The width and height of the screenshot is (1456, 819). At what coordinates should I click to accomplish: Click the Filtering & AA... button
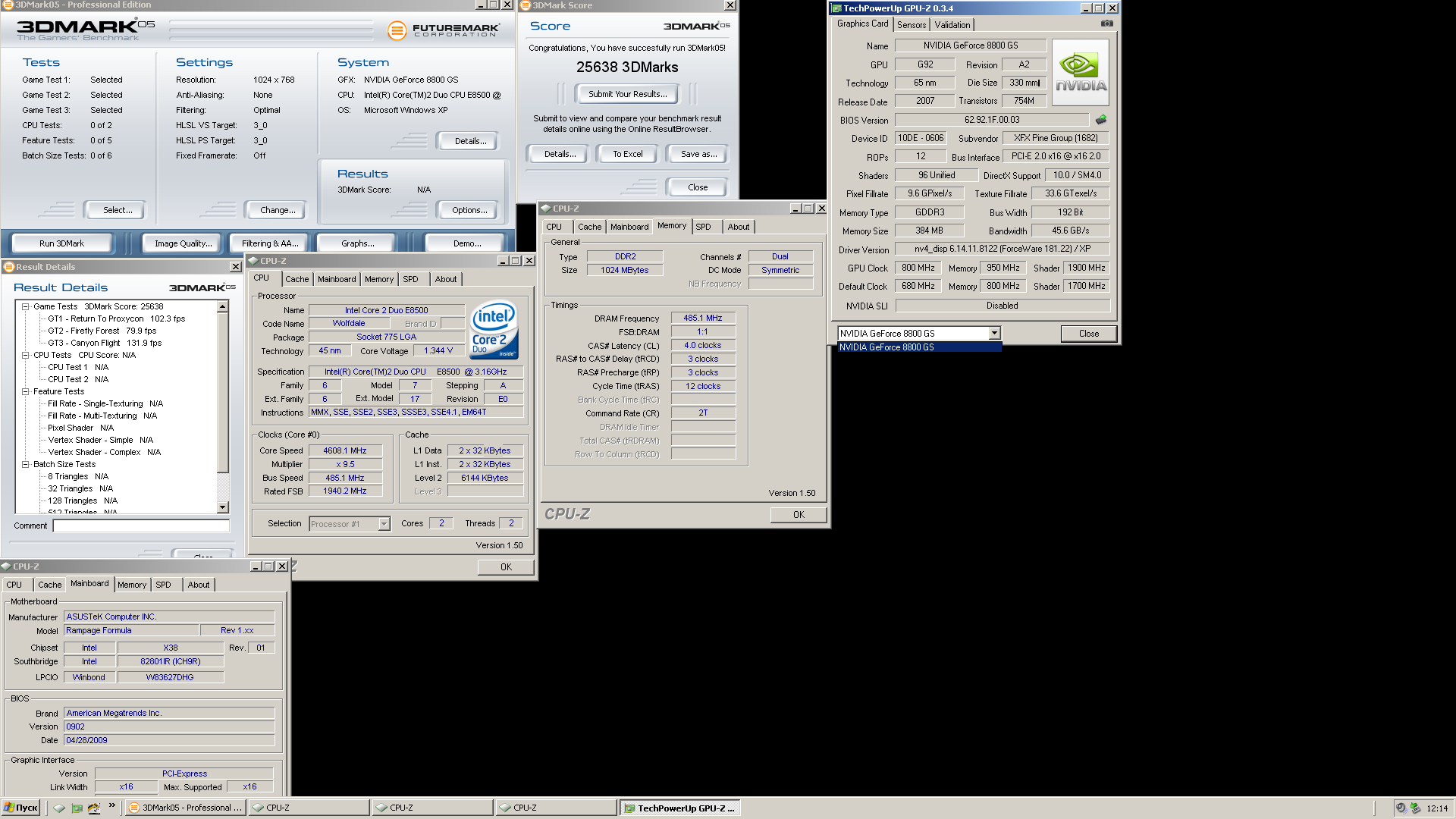tap(270, 243)
